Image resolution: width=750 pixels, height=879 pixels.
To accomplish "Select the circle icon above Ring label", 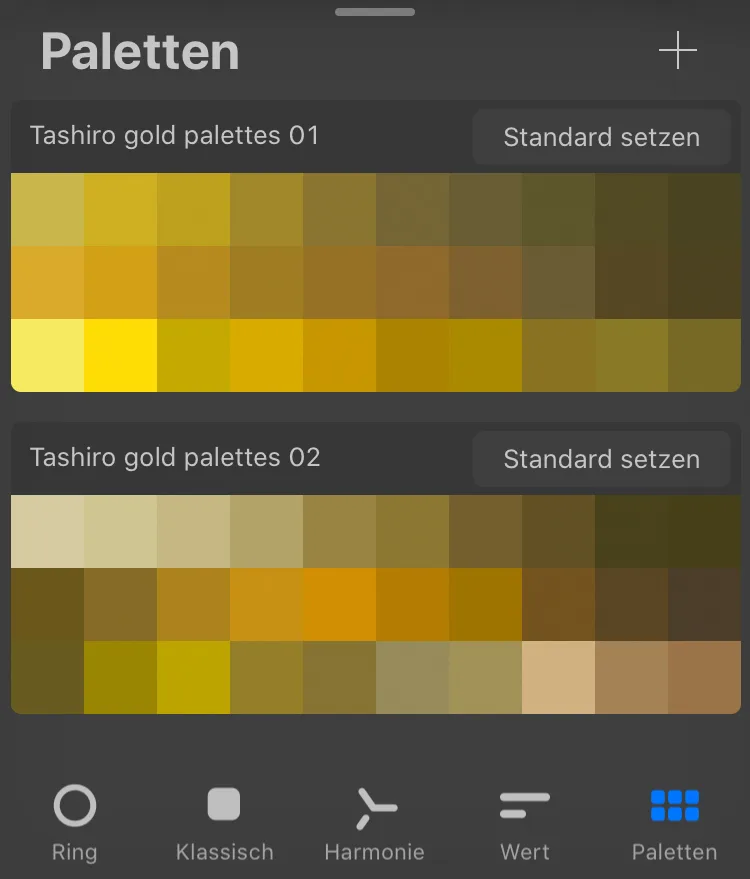I will (x=75, y=805).
